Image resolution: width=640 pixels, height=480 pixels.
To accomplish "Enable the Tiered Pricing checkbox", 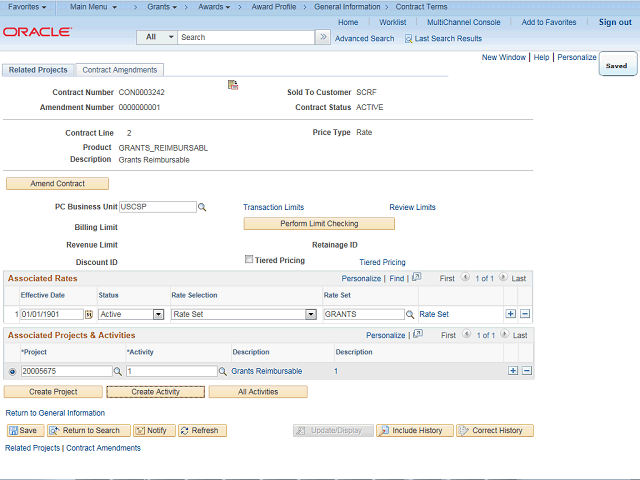I will (x=249, y=260).
